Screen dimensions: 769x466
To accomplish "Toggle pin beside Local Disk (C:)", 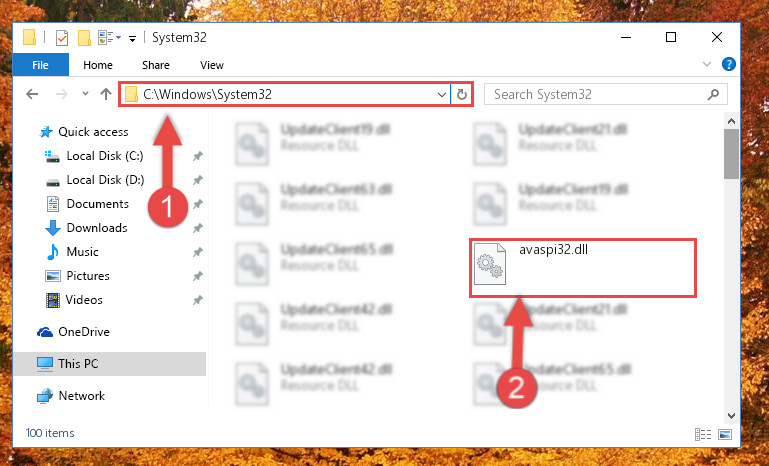I will point(198,156).
